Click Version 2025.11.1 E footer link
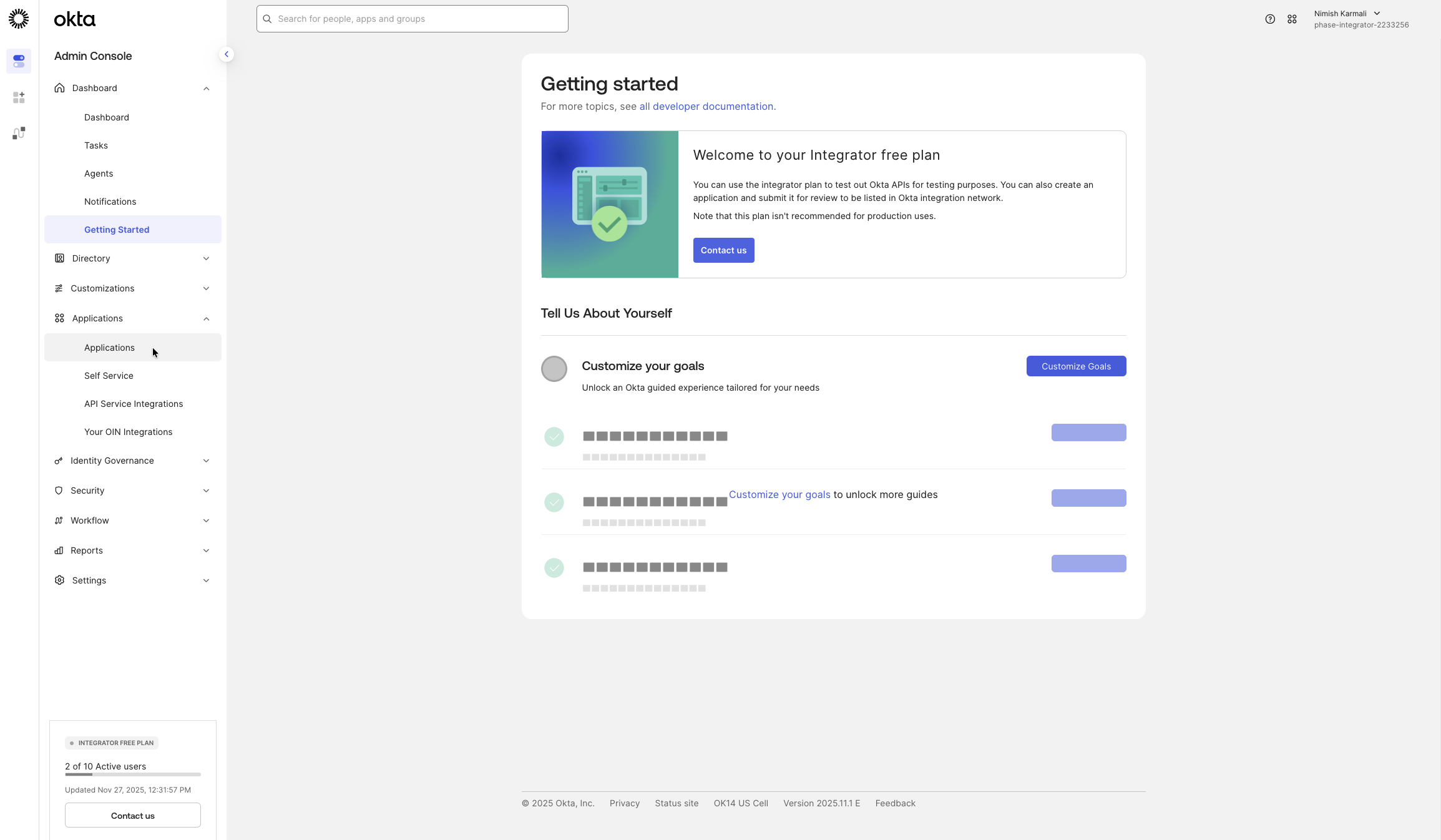This screenshot has height=840, width=1441. pos(821,803)
